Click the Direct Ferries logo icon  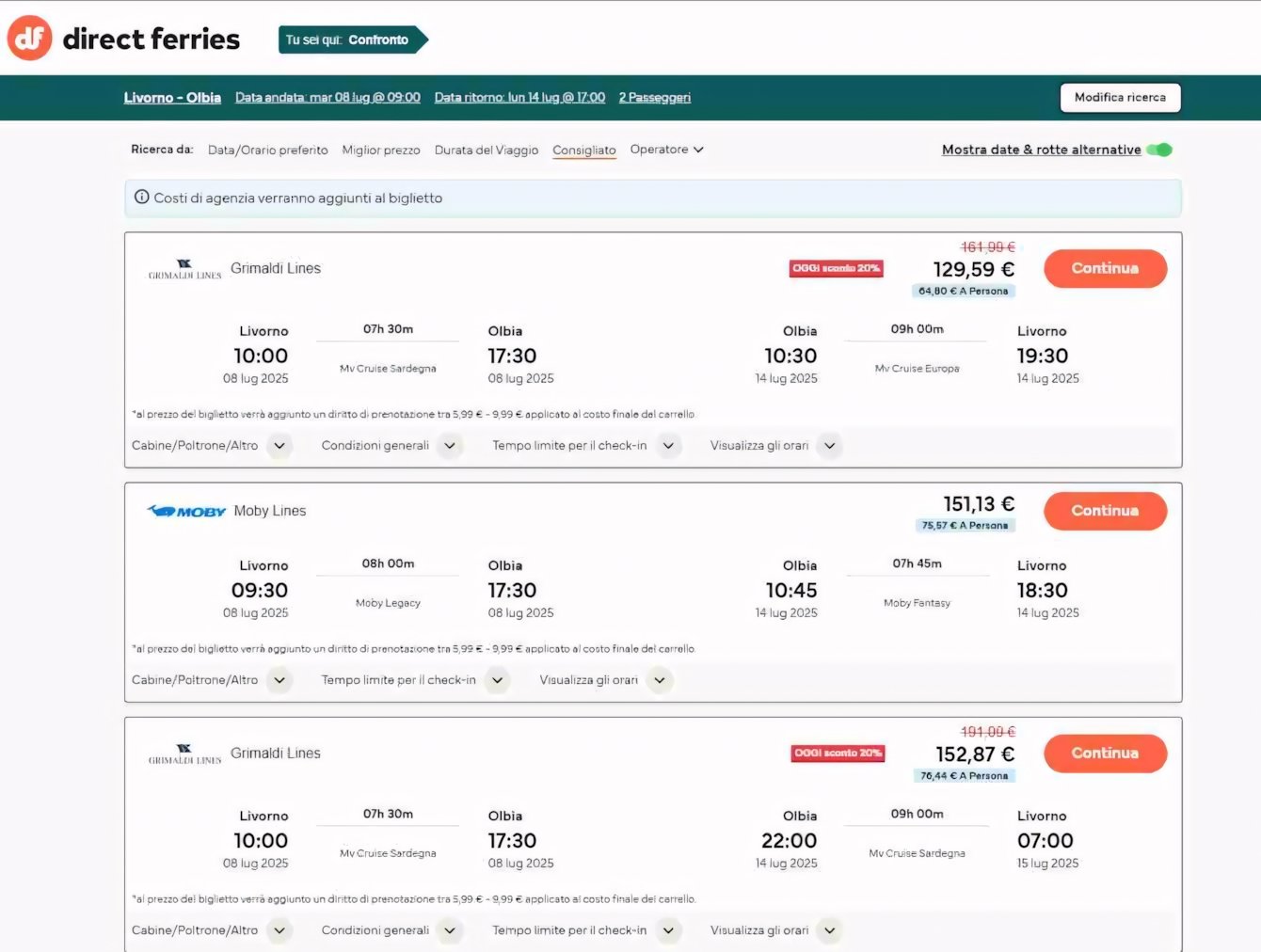click(29, 39)
